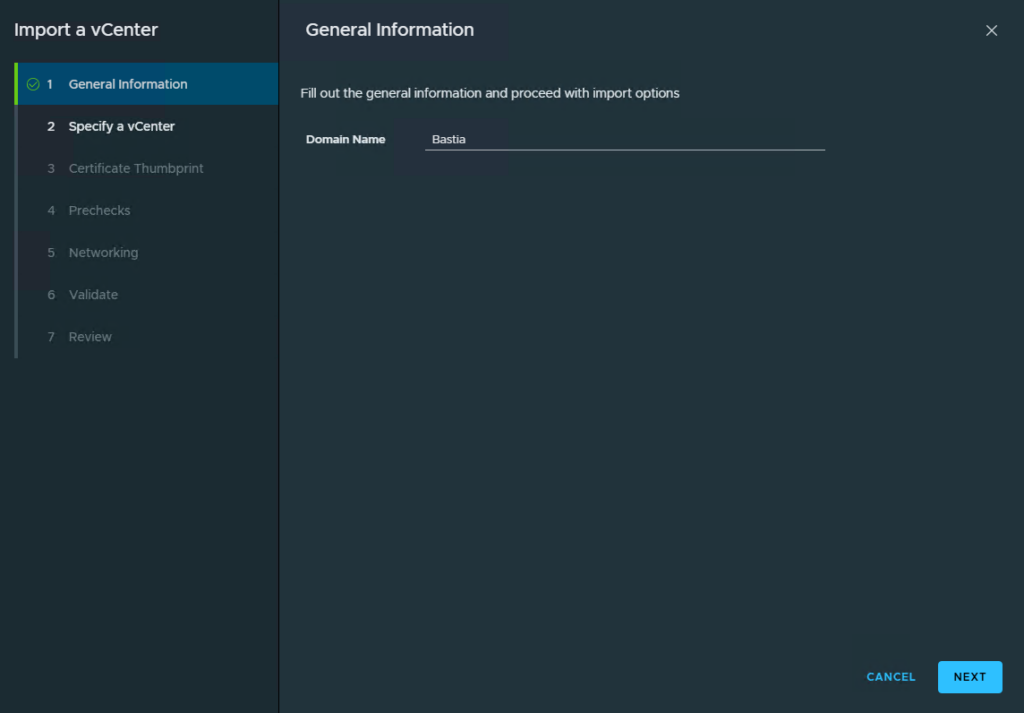Select the General Information wizard step
The height and width of the screenshot is (713, 1024).
click(128, 85)
